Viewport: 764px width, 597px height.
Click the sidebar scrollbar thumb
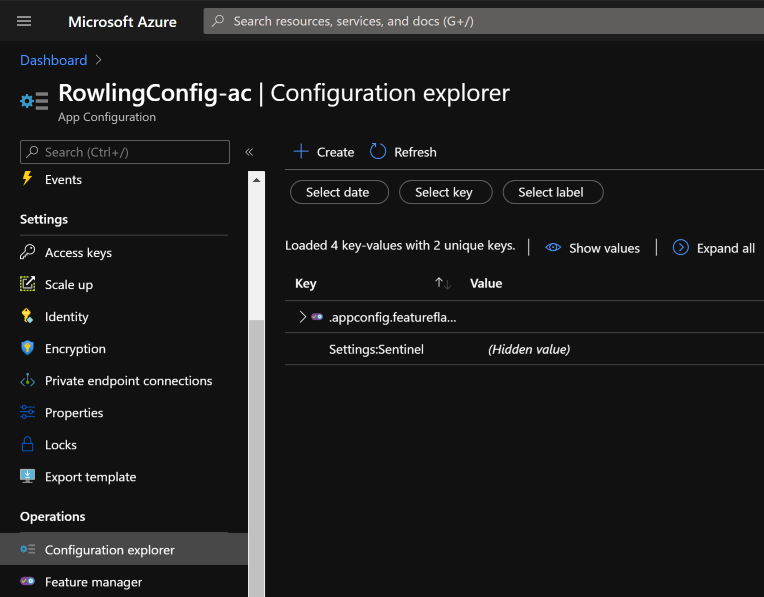(256, 458)
